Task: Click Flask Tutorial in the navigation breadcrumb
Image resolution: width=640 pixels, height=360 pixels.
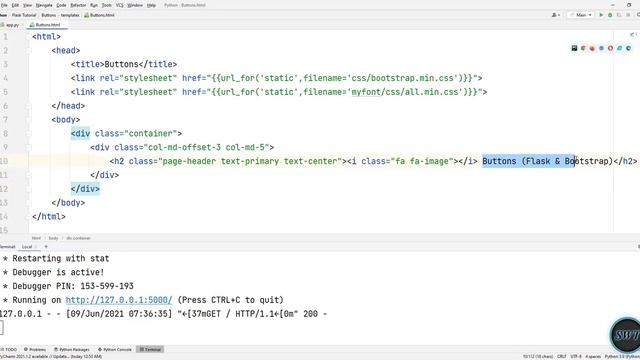Action: pos(24,15)
